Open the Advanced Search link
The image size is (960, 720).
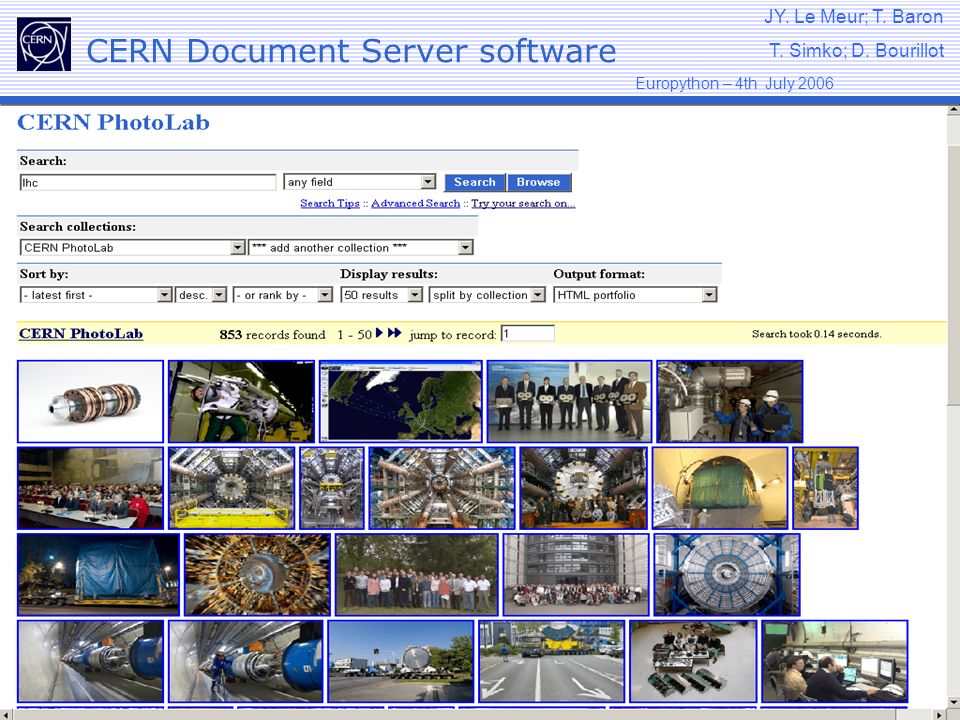[x=415, y=203]
